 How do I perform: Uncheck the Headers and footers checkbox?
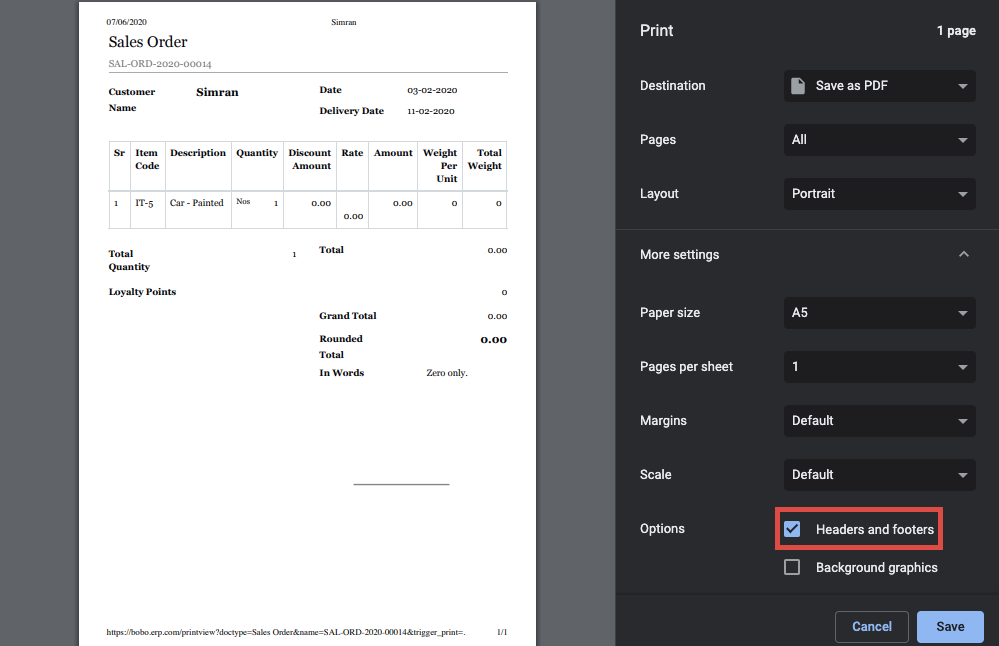792,529
